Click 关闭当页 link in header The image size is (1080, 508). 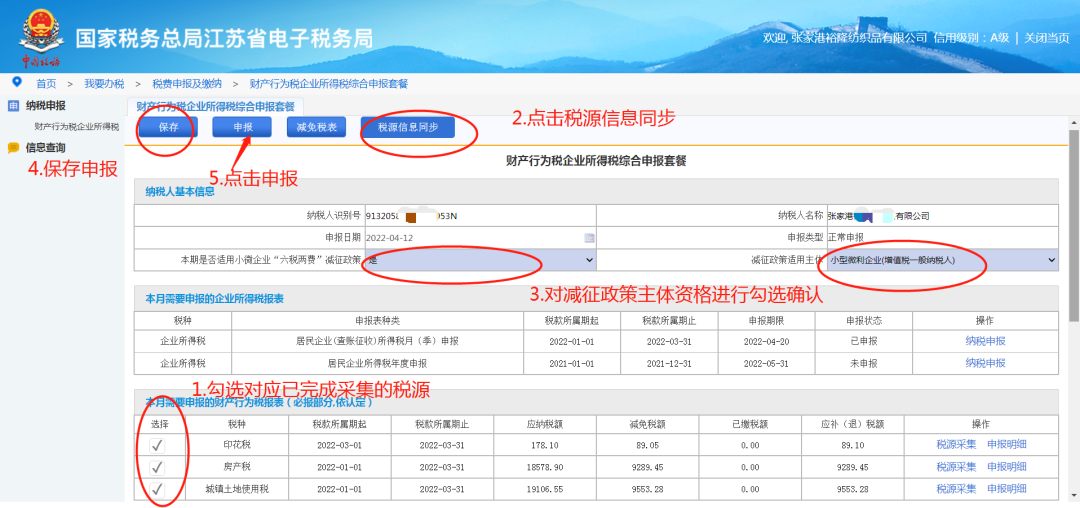click(x=1046, y=38)
